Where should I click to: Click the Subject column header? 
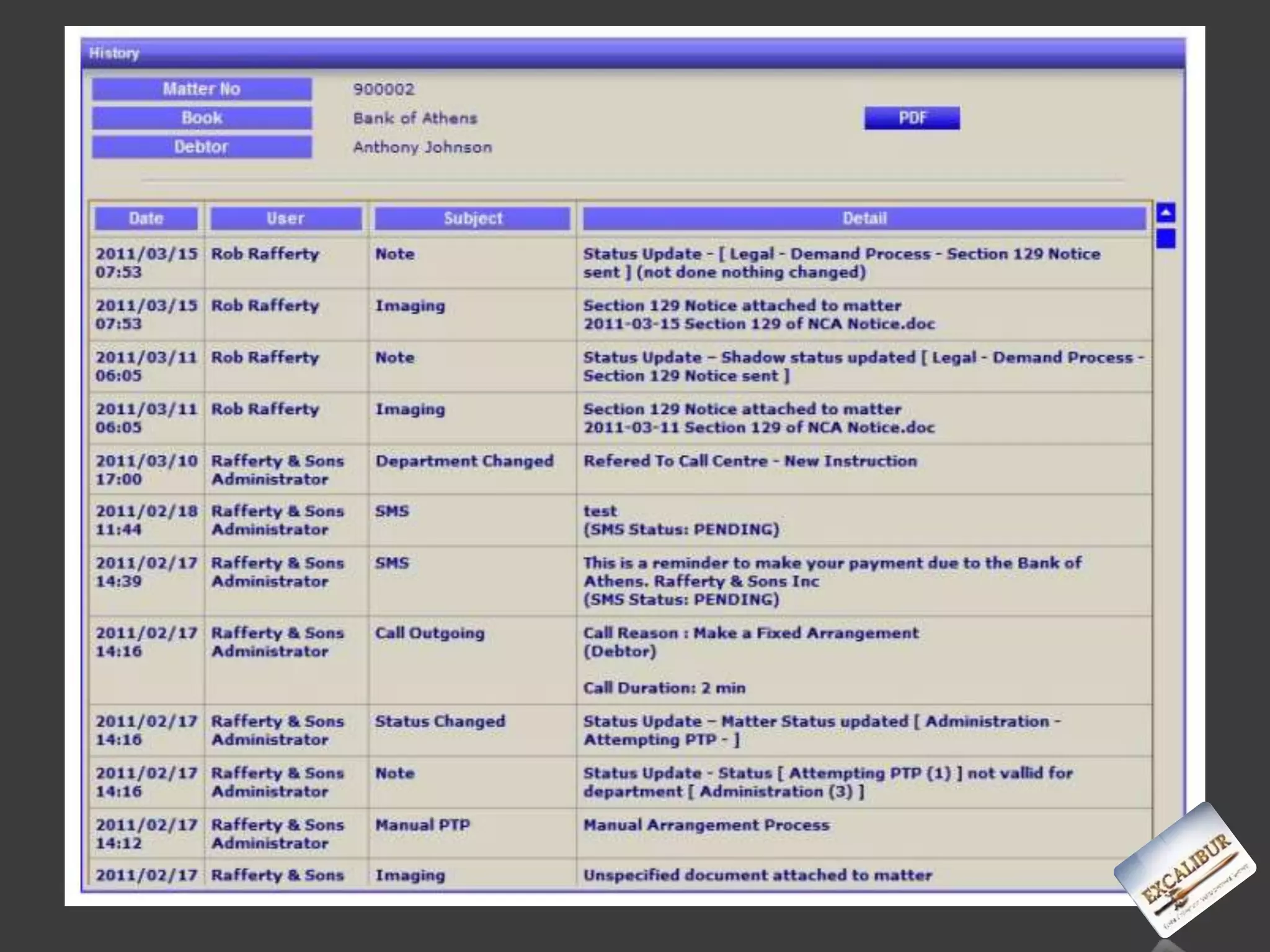pos(473,218)
